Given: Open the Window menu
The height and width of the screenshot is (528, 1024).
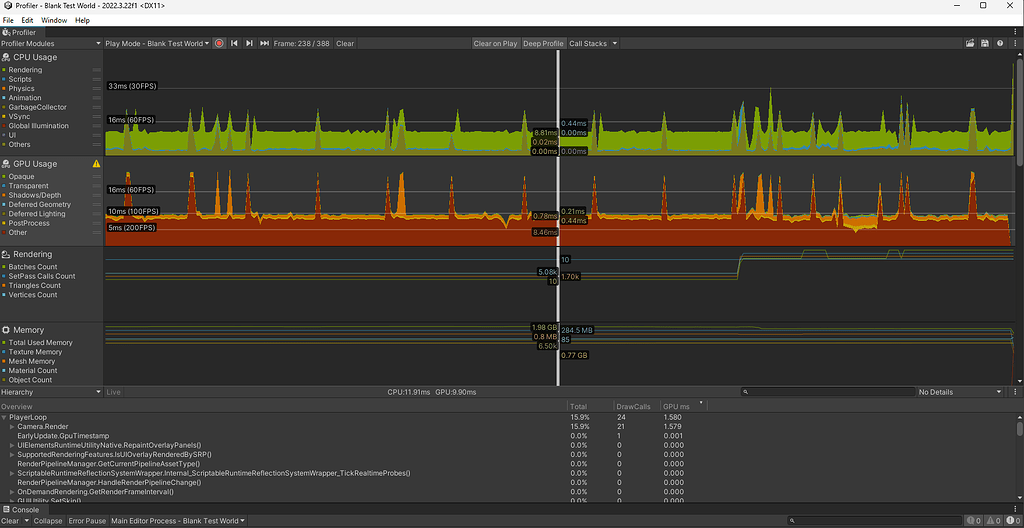Looking at the screenshot, I should click(54, 20).
